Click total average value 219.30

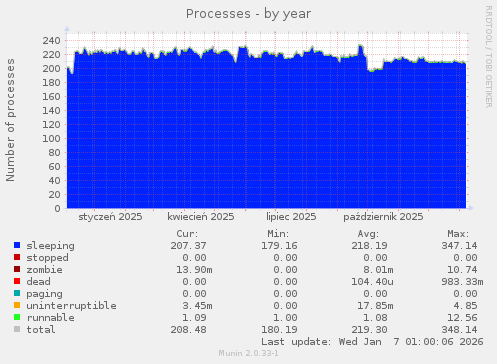coord(369,330)
